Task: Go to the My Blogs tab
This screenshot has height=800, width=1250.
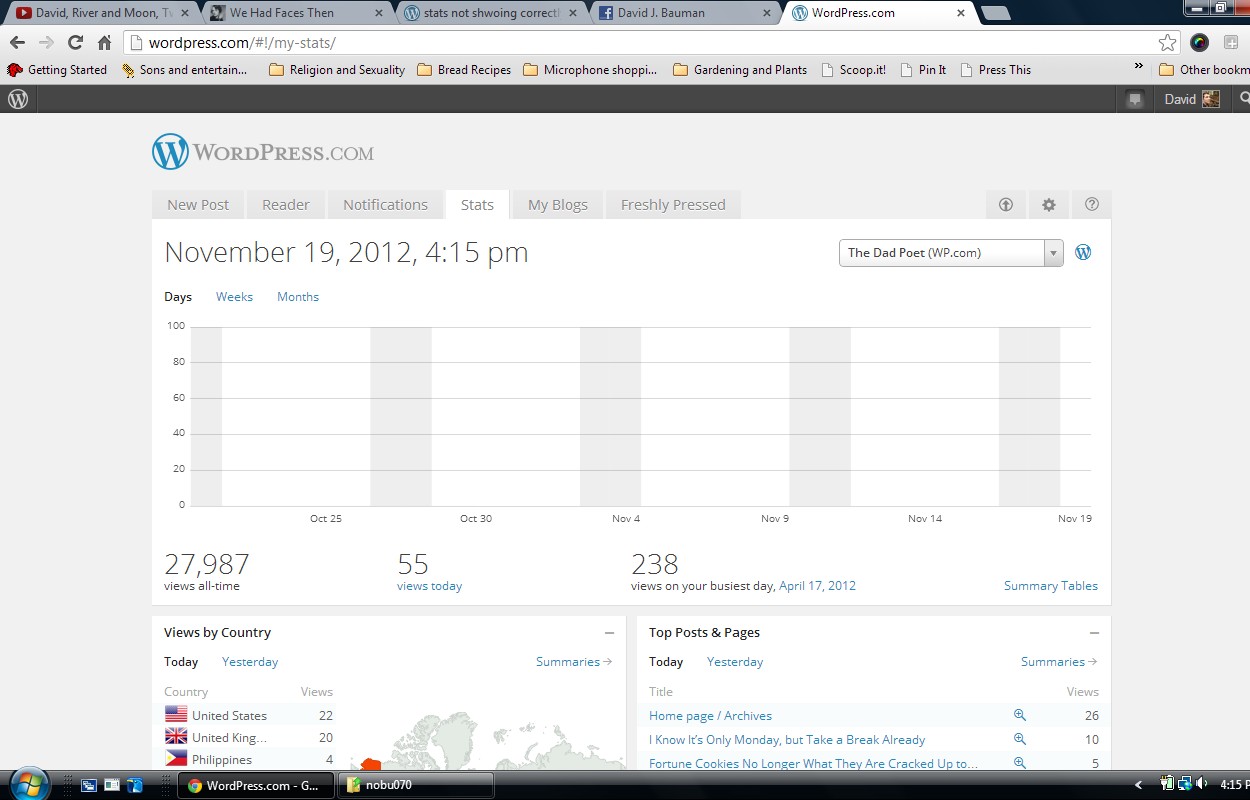Action: (558, 204)
